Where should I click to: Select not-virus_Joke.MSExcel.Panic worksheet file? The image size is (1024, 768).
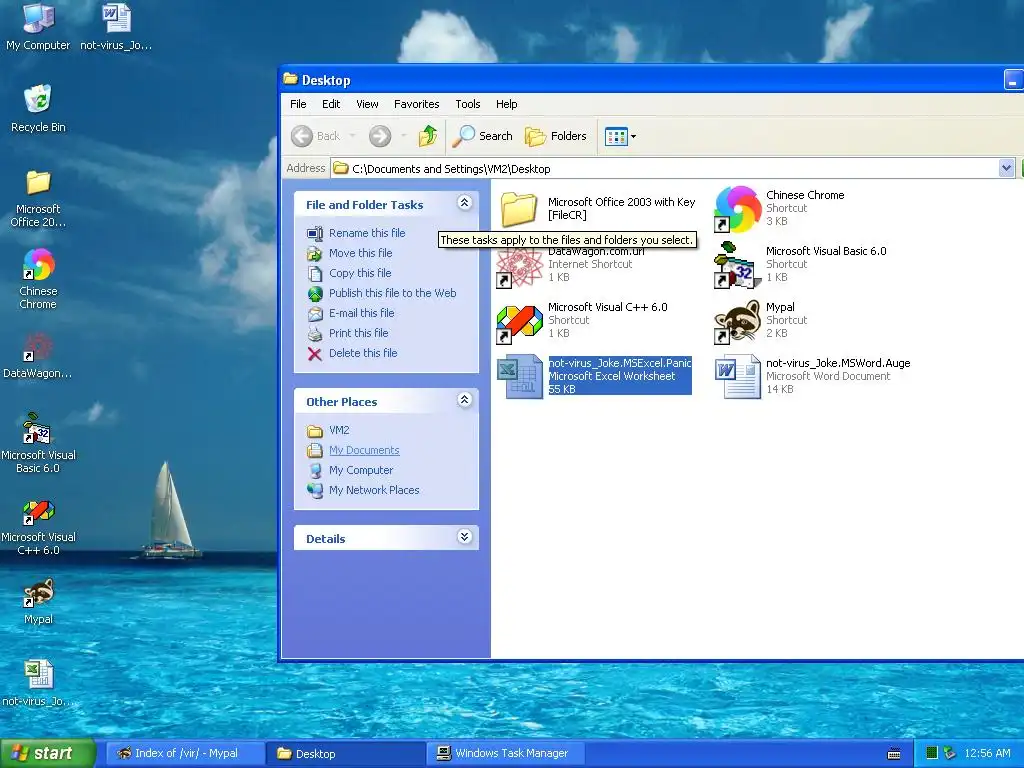[x=594, y=376]
